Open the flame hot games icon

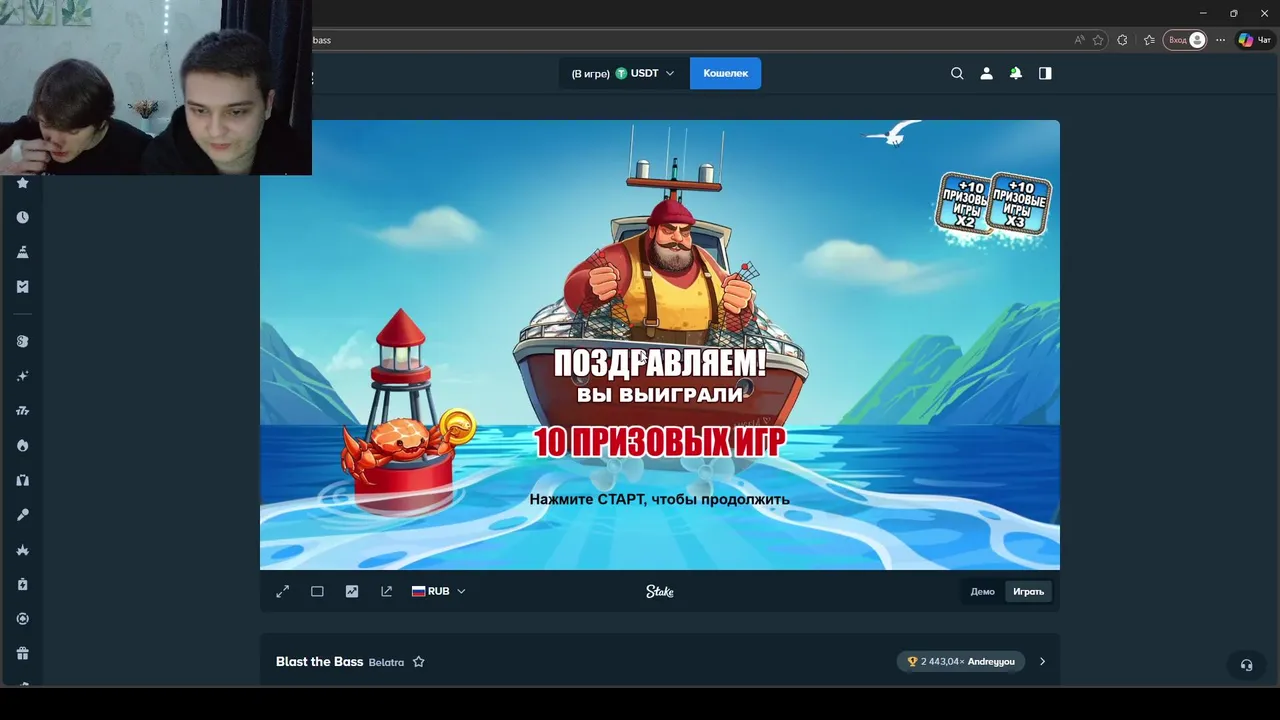22,445
